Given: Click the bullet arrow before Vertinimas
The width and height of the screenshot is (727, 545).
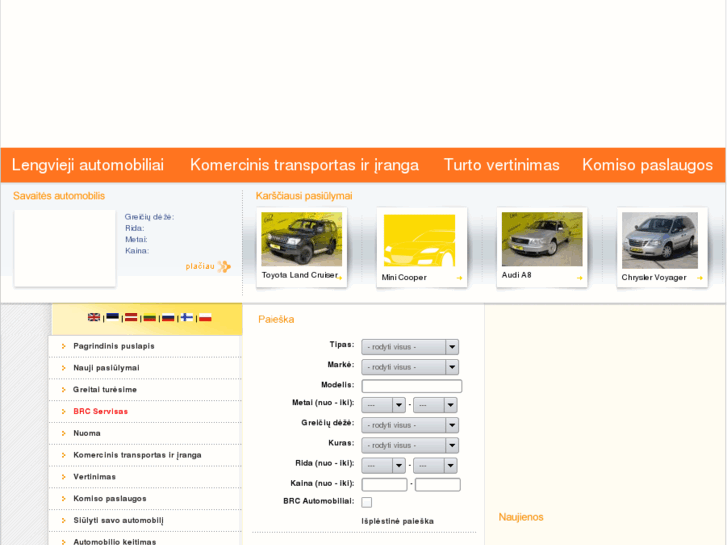Looking at the screenshot, I should pyautogui.click(x=64, y=477).
